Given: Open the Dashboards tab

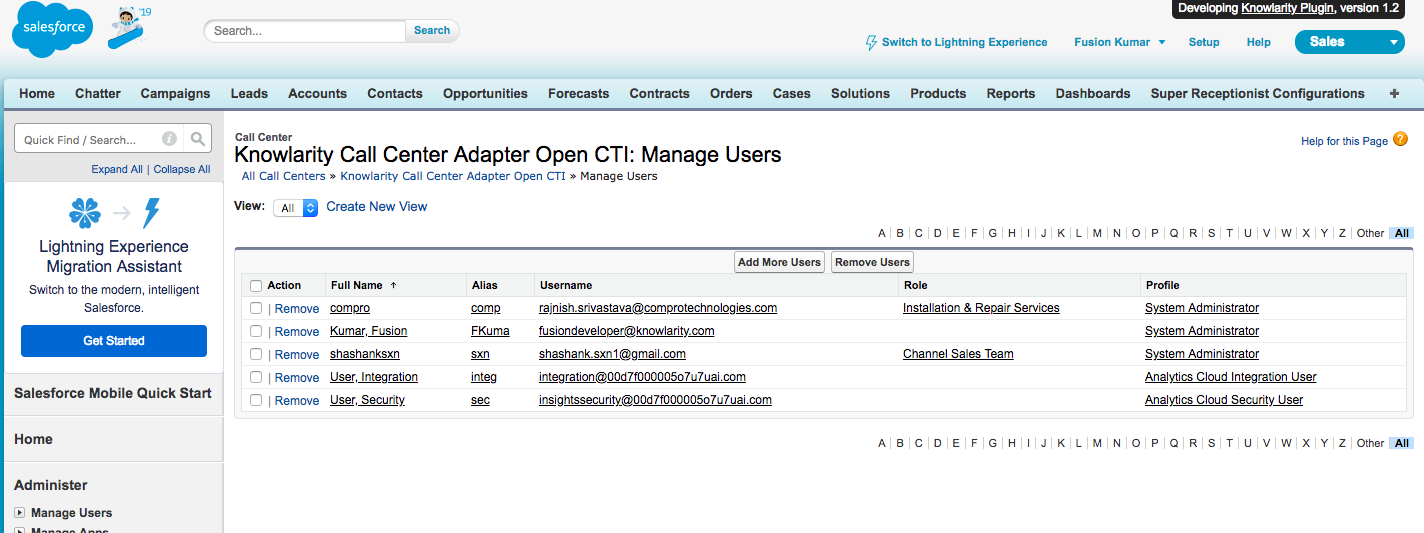Looking at the screenshot, I should click(x=1093, y=93).
